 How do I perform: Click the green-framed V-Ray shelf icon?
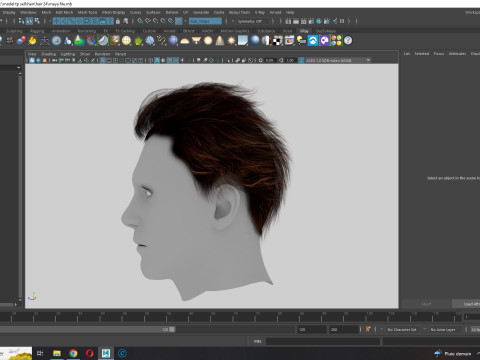pyautogui.click(x=103, y=41)
